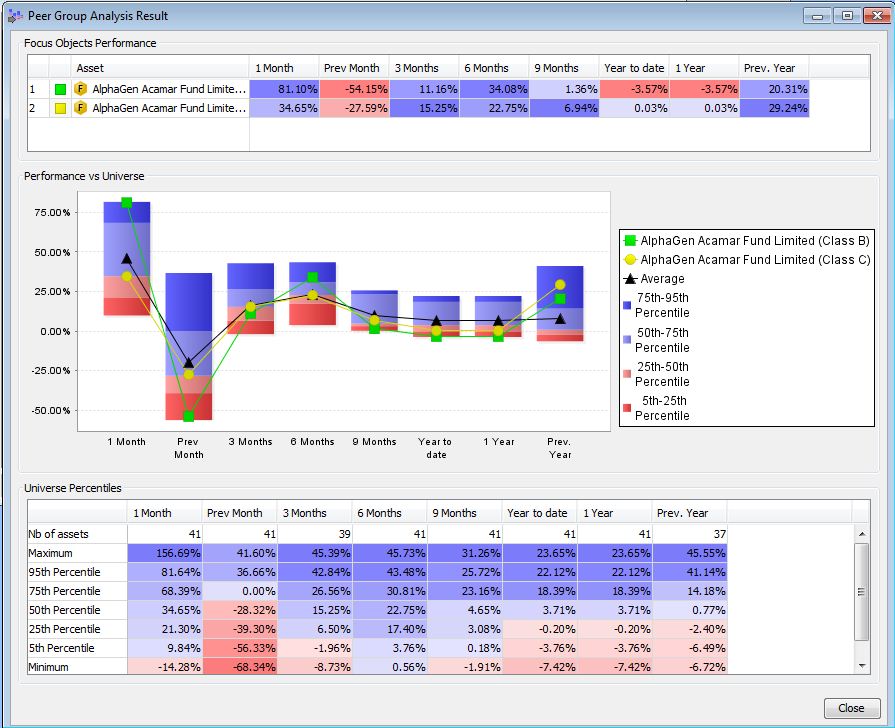Click the 9 Months header in Universe Percentiles
The image size is (895, 728).
(x=464, y=513)
